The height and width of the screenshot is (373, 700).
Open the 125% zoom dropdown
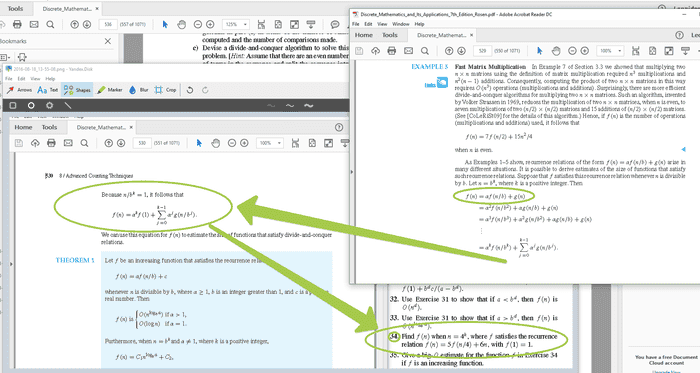[x=236, y=24]
